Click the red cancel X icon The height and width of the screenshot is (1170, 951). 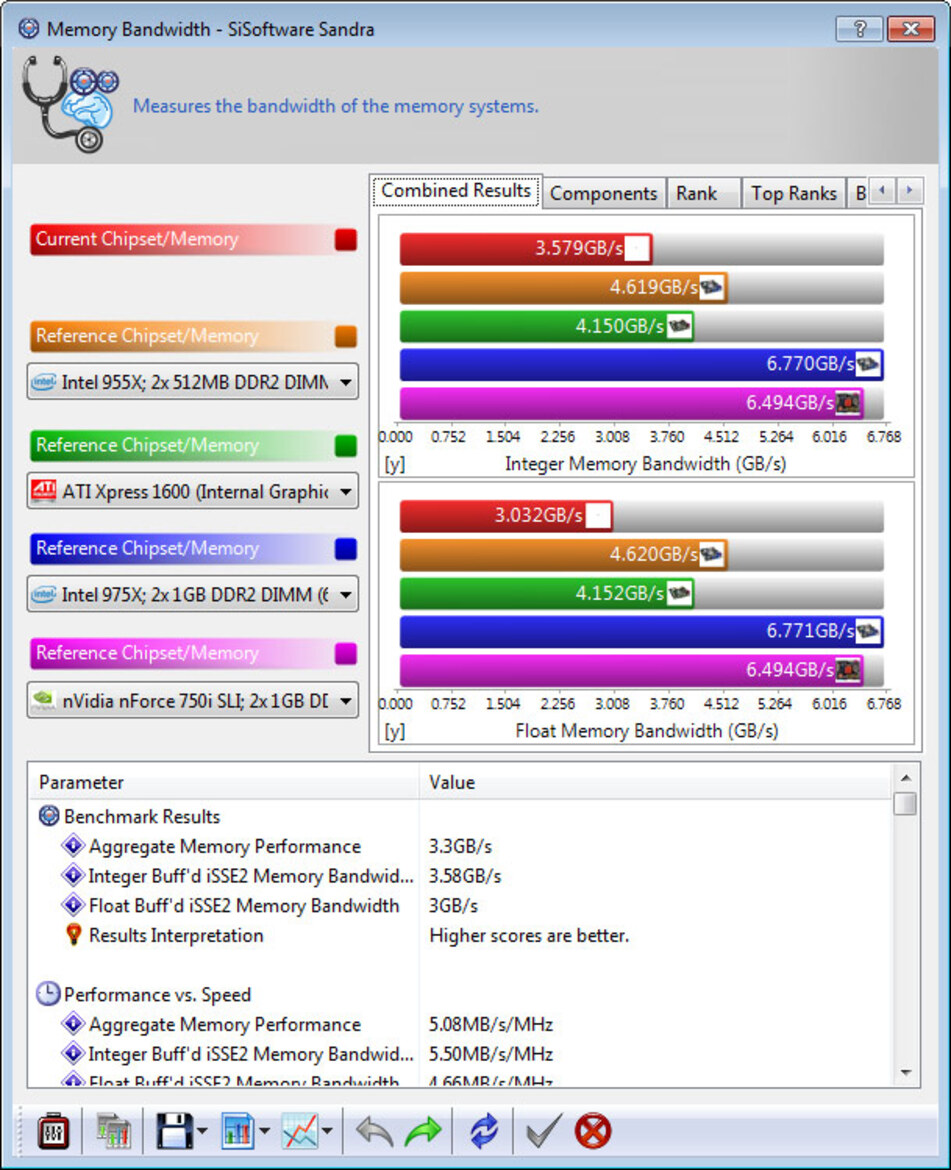pos(593,1131)
